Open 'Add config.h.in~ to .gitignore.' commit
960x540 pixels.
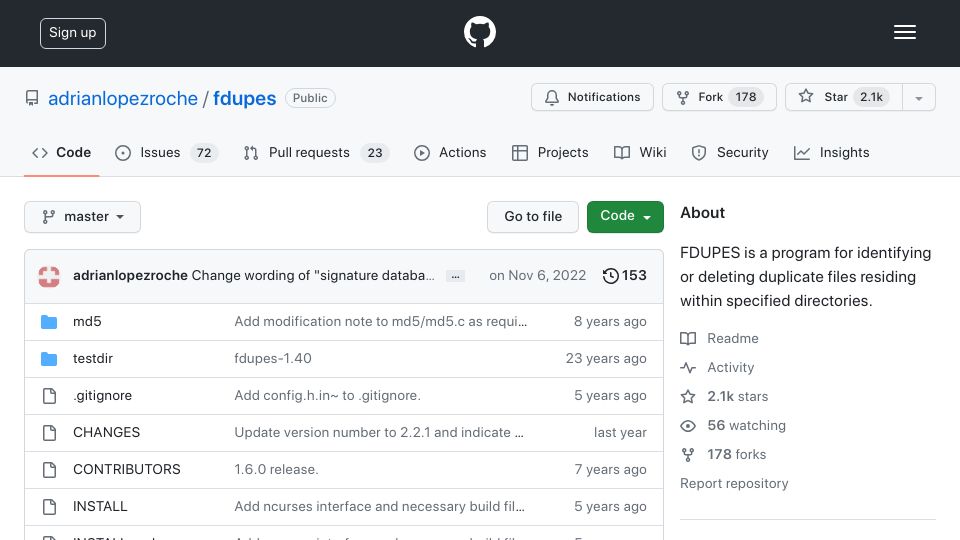327,396
